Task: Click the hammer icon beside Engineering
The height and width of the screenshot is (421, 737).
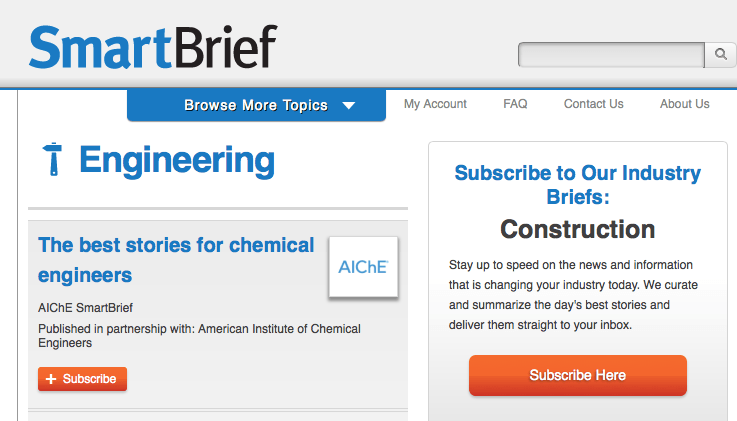Action: [x=53, y=159]
